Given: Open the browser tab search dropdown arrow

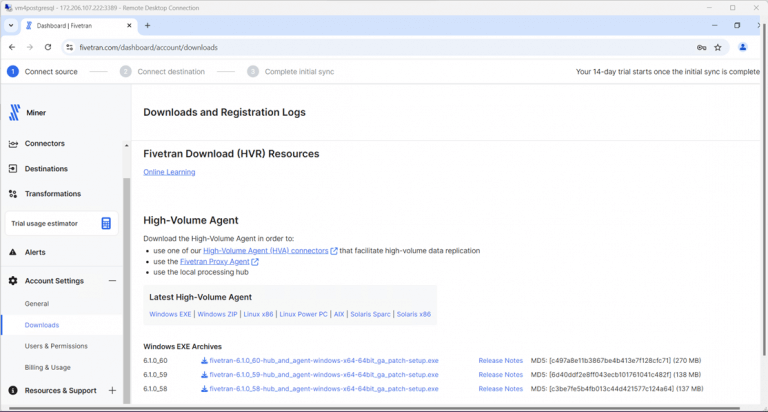Looking at the screenshot, I should (10, 25).
